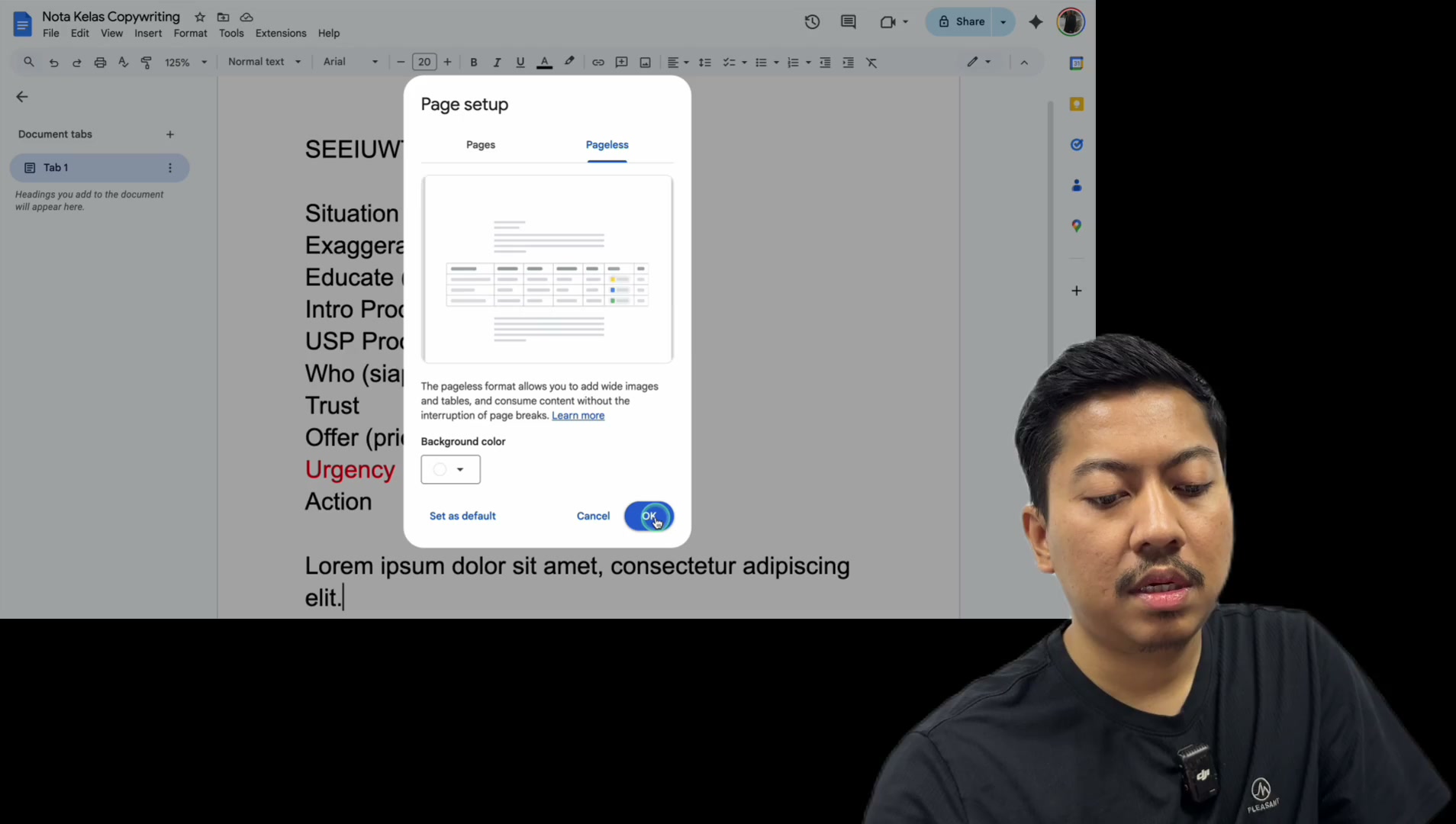1456x824 pixels.
Task: Click the undo icon in toolbar
Action: click(x=53, y=63)
